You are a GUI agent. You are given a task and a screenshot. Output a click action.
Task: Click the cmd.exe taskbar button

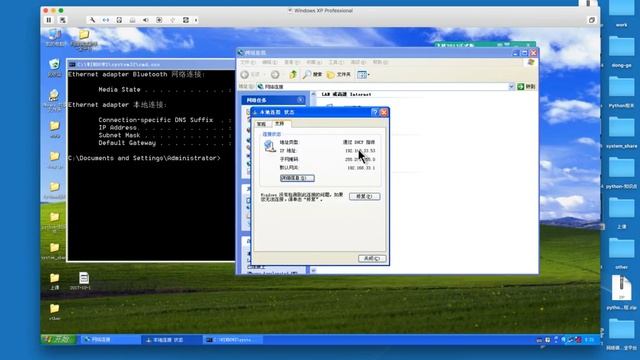[x=233, y=340]
